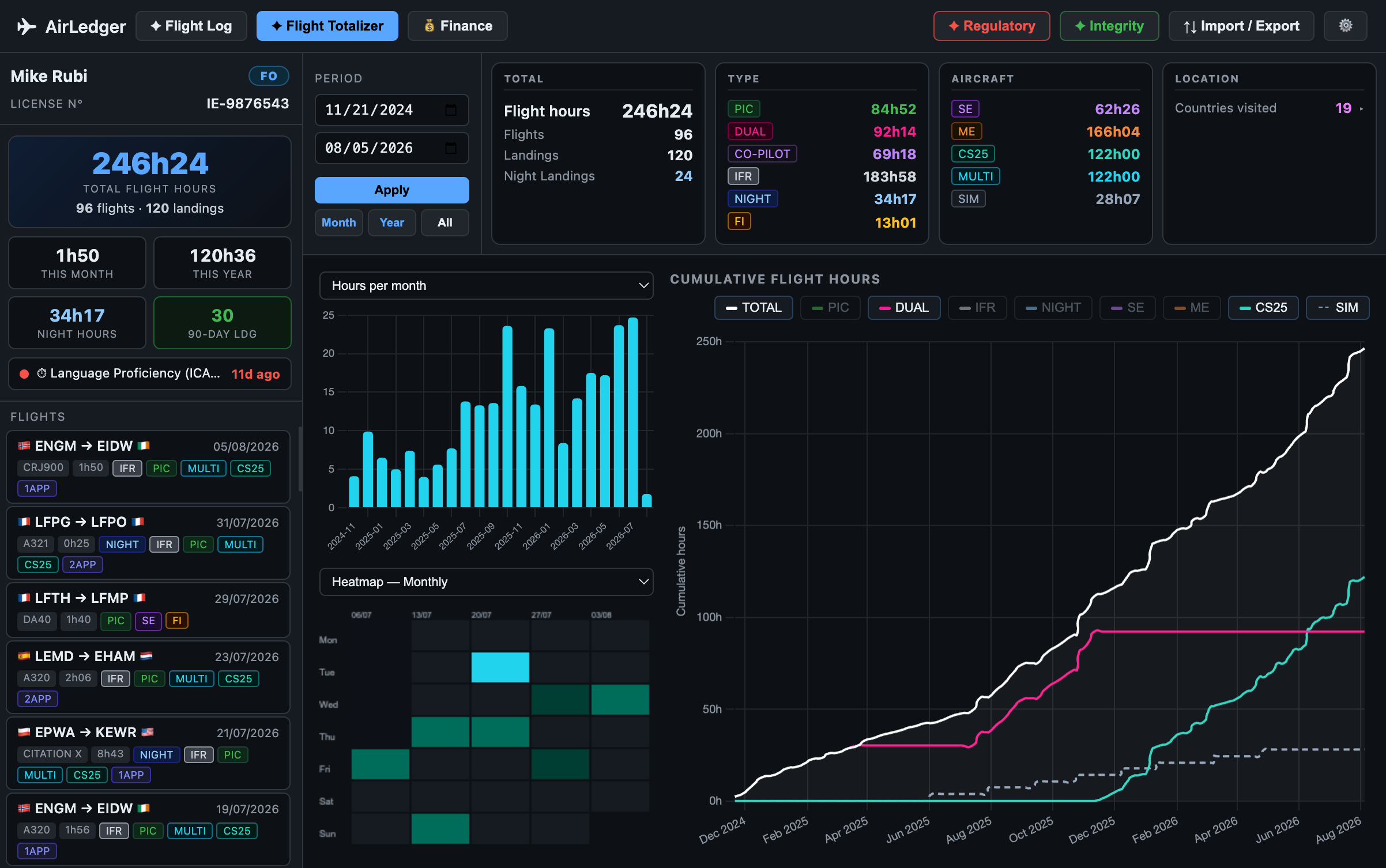This screenshot has height=868, width=1386.
Task: Open the settings gear icon
Action: 1345,26
